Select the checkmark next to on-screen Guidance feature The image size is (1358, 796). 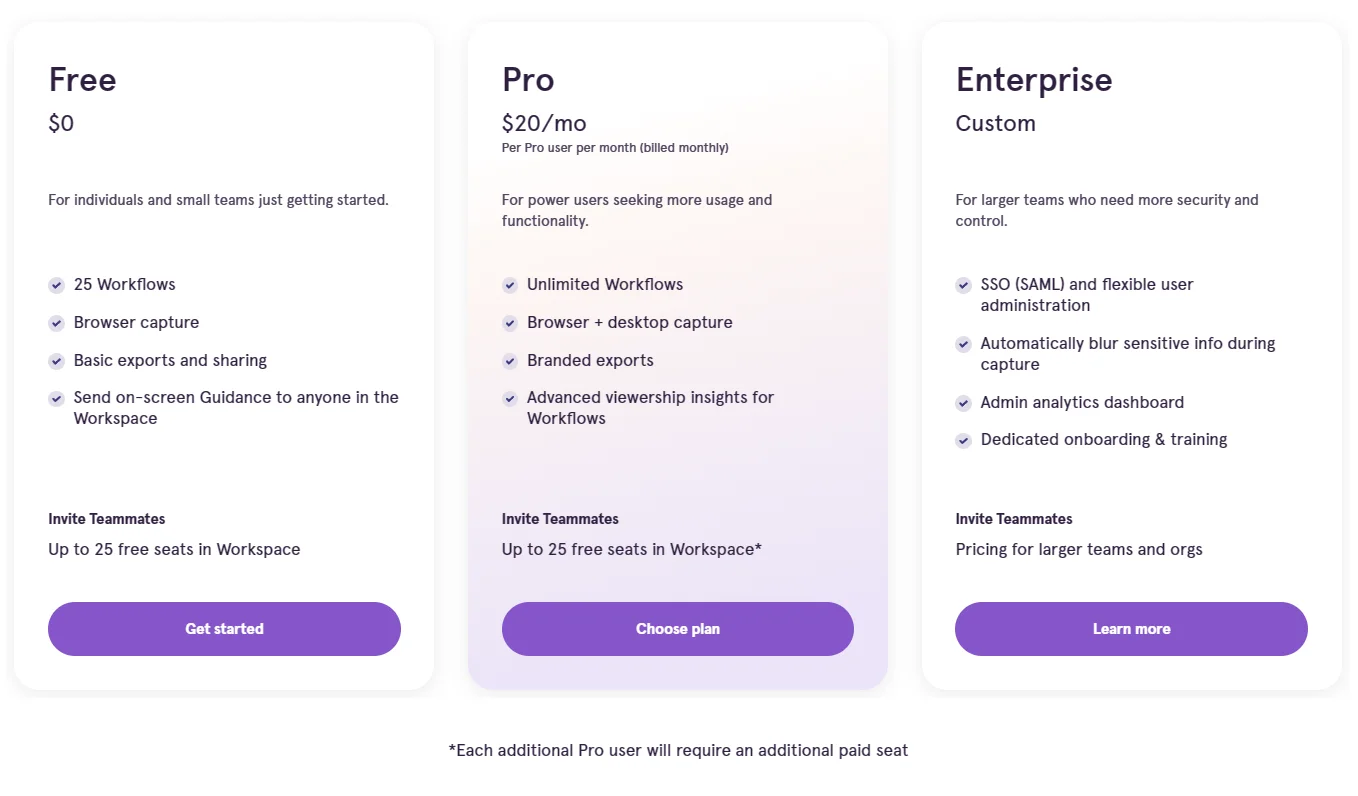coord(56,398)
